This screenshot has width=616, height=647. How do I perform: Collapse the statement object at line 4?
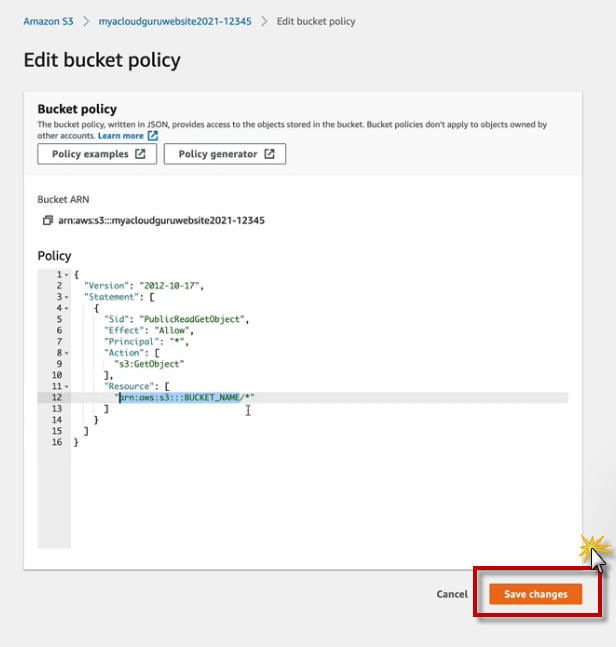pos(66,308)
